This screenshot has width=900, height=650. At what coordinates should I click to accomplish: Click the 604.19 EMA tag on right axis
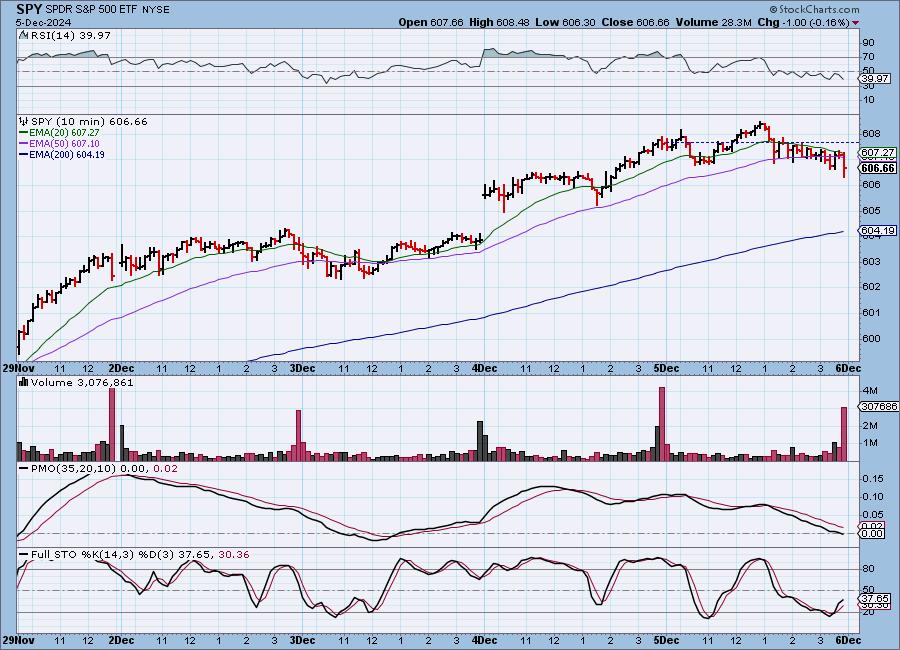tap(878, 230)
